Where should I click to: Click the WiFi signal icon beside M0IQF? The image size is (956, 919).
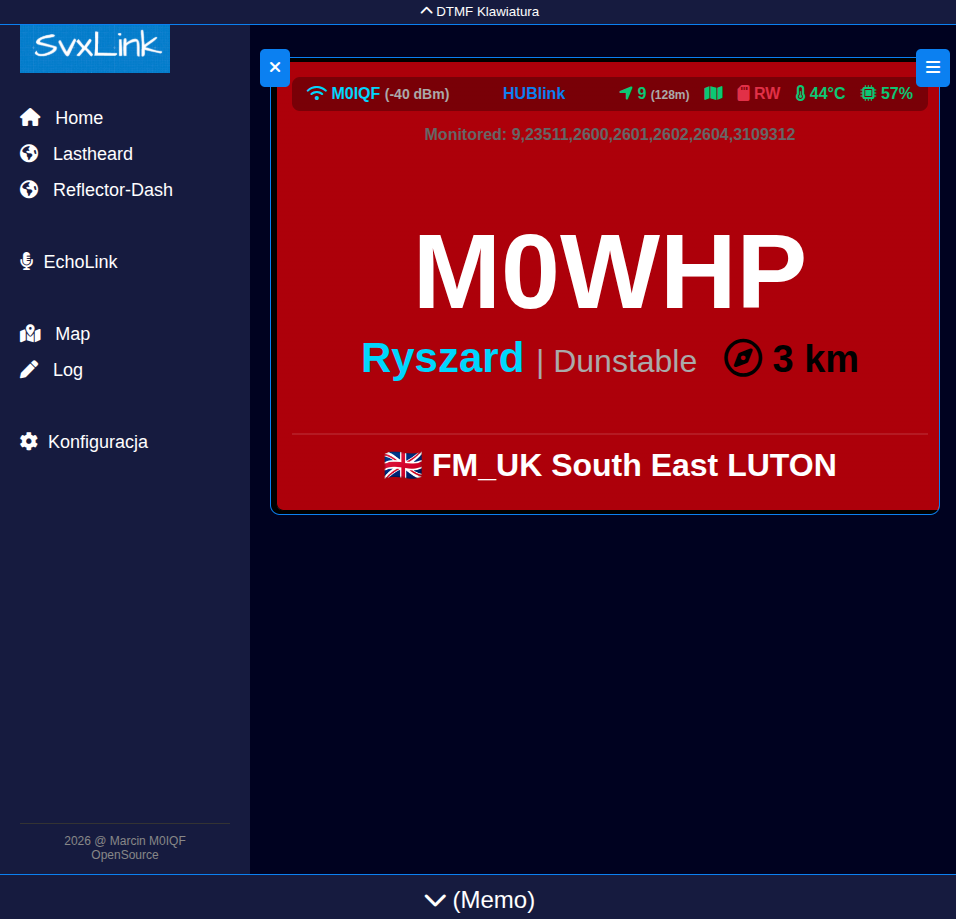click(316, 94)
